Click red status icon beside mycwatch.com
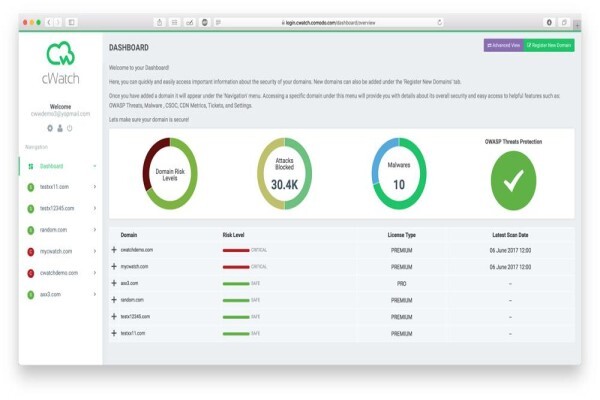600x400 pixels. (x=31, y=252)
